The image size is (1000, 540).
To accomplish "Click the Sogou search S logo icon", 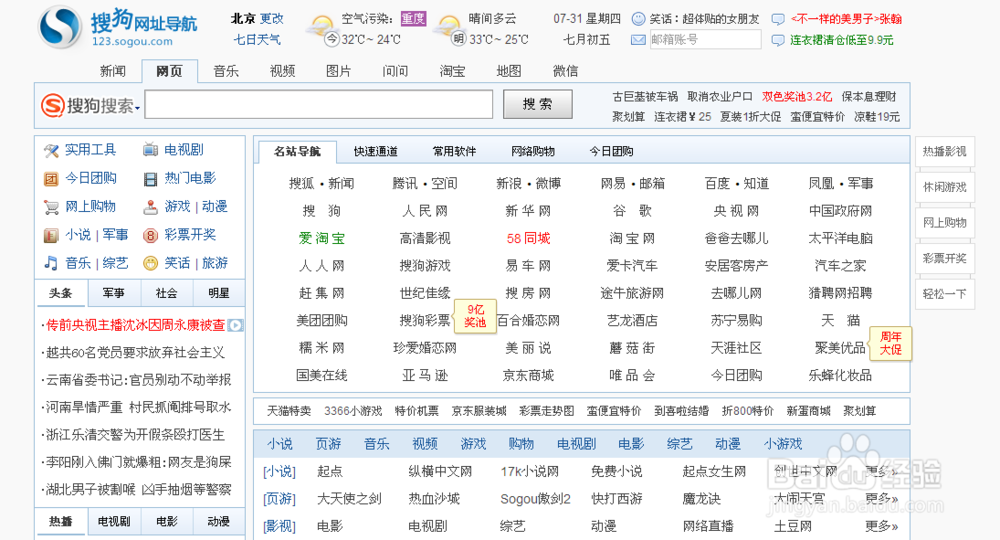I will pos(52,105).
